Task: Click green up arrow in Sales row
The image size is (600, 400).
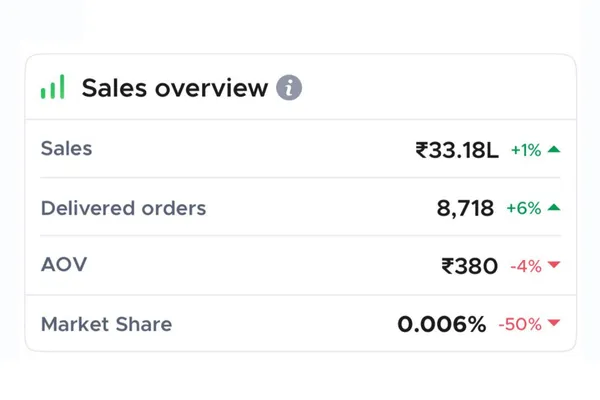Action: pyautogui.click(x=554, y=150)
